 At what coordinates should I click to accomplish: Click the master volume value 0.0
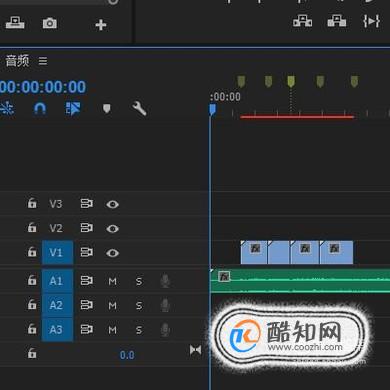pyautogui.click(x=127, y=355)
